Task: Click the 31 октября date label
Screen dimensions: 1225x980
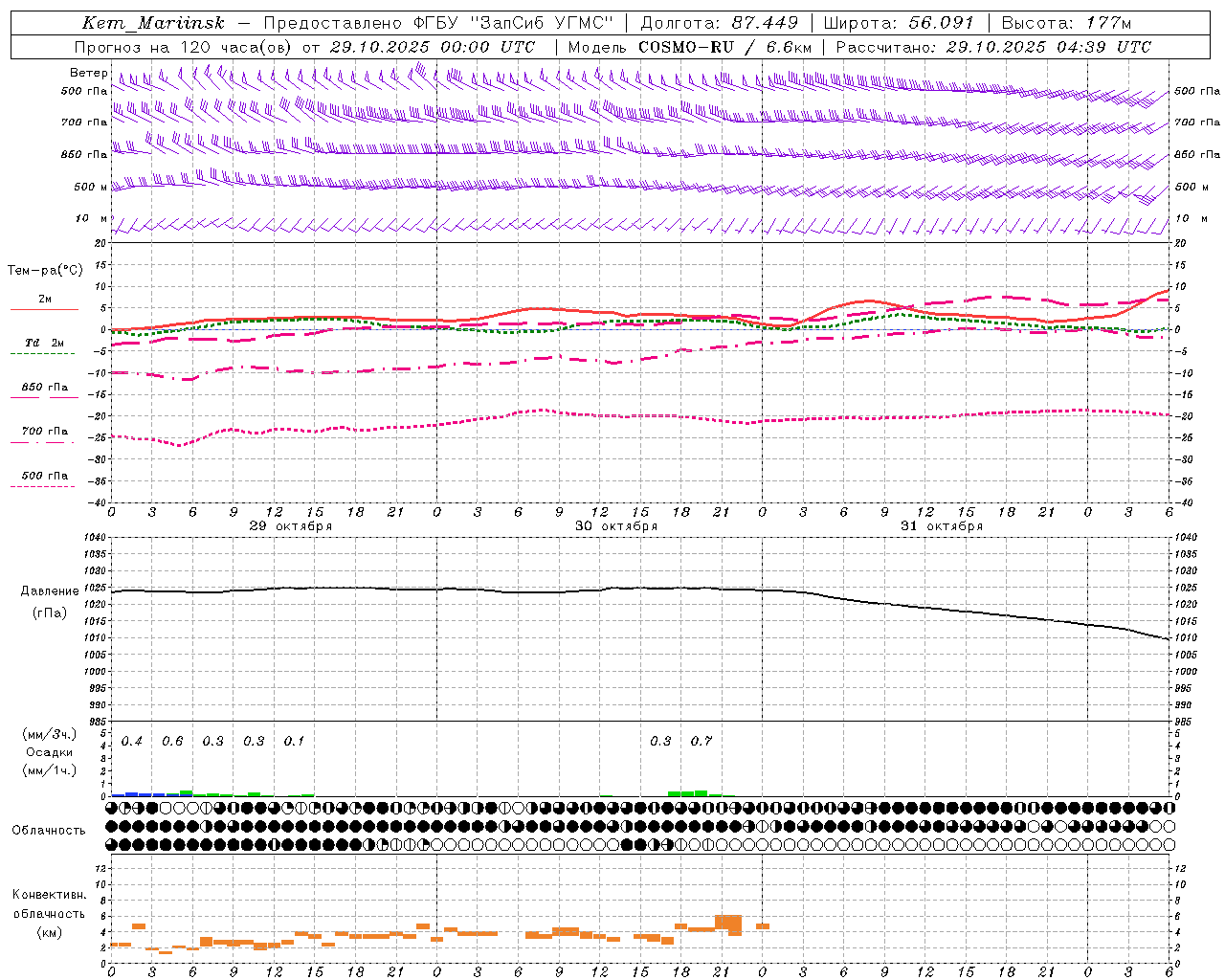Action: pyautogui.click(x=942, y=525)
